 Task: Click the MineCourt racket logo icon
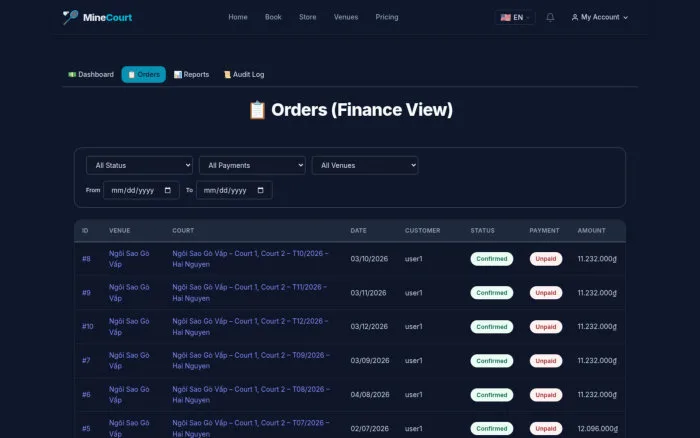pos(70,17)
